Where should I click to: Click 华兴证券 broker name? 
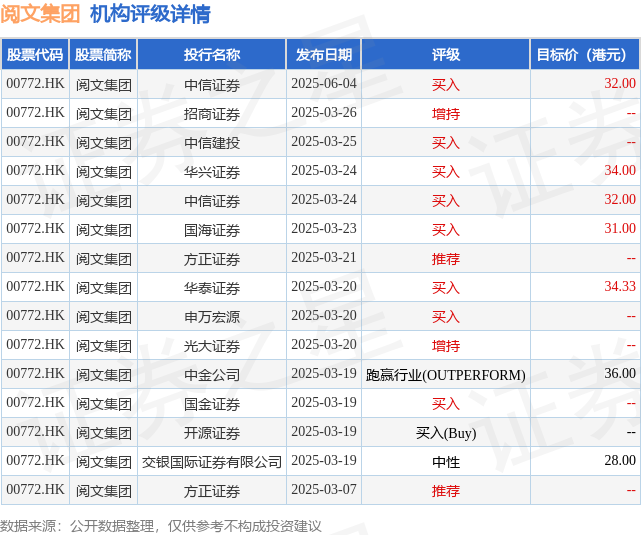tap(212, 172)
